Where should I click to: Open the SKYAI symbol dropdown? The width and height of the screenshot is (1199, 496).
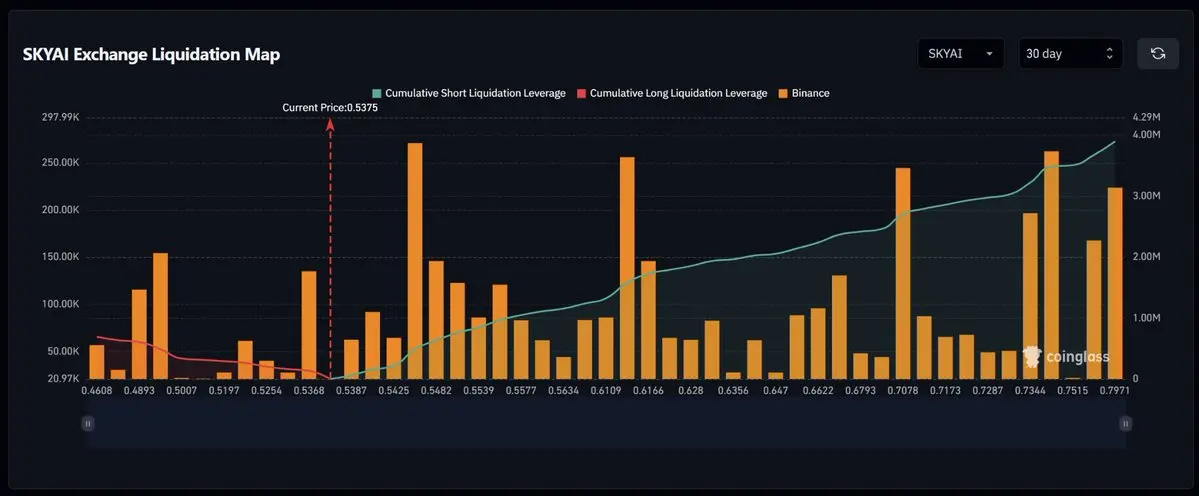tap(961, 53)
